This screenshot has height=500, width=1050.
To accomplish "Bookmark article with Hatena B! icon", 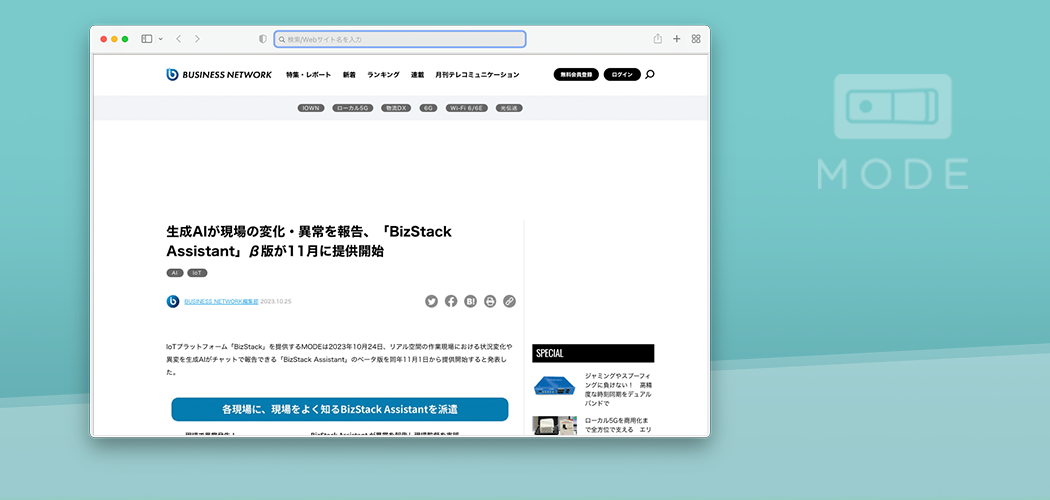I will [470, 301].
